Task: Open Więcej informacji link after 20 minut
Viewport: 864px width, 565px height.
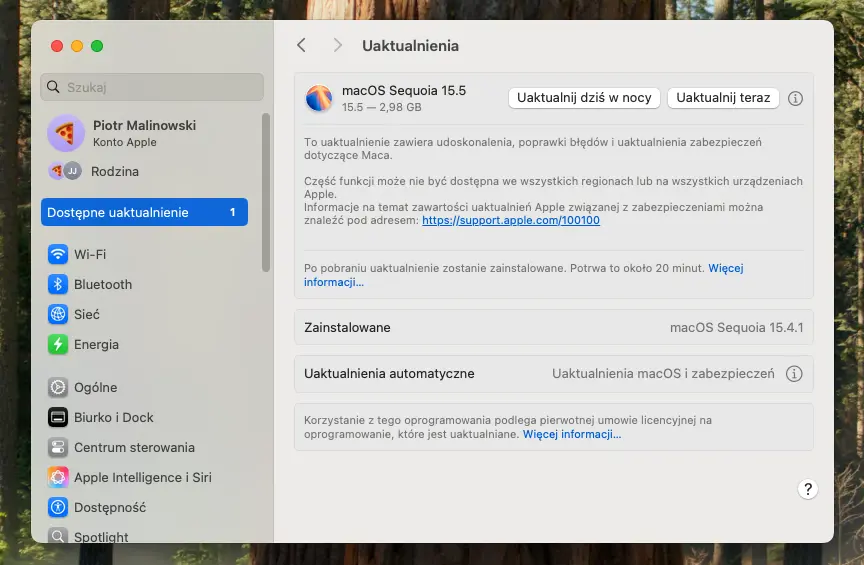Action: pos(523,275)
